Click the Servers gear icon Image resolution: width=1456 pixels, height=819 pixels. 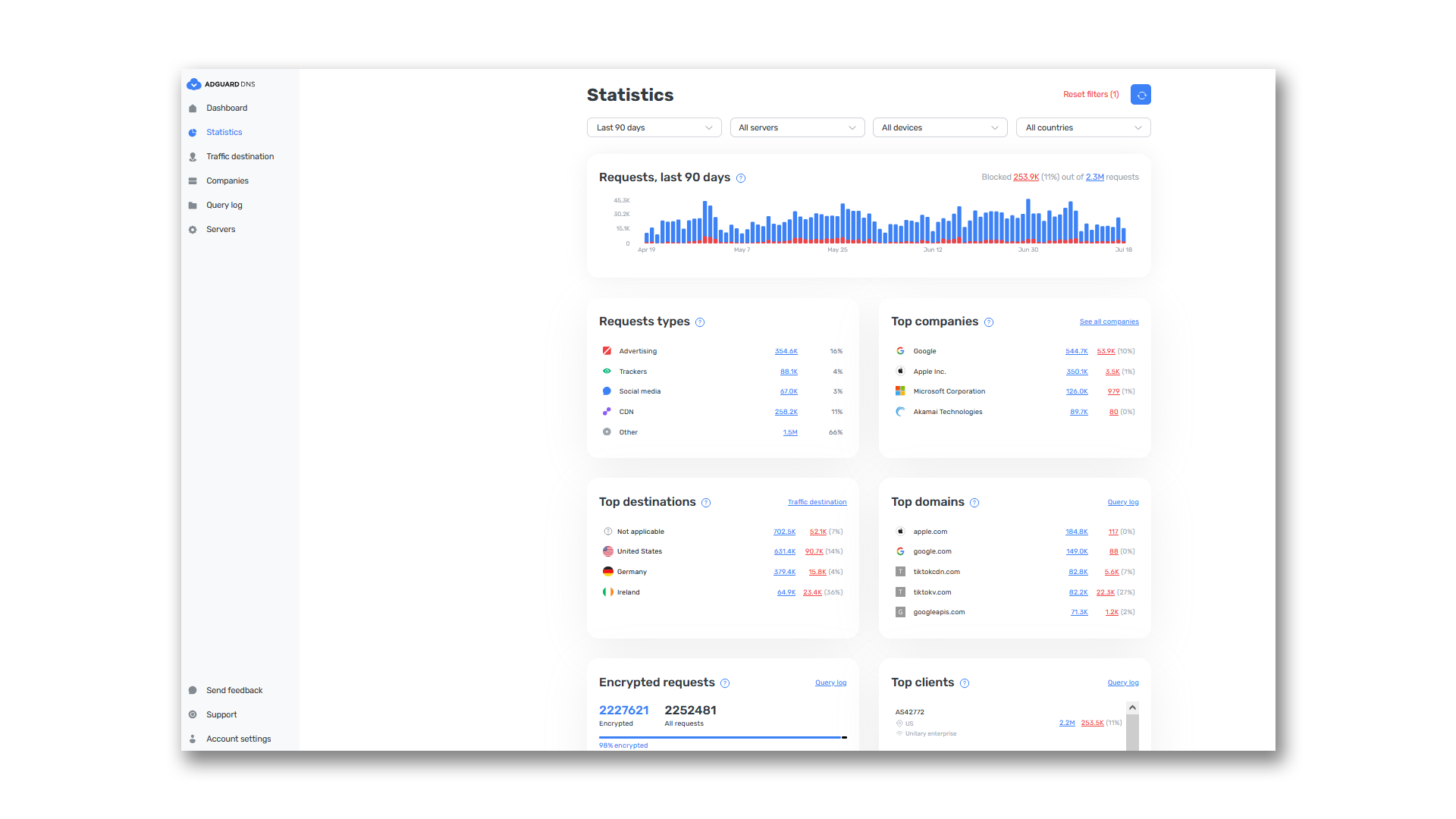click(x=193, y=229)
